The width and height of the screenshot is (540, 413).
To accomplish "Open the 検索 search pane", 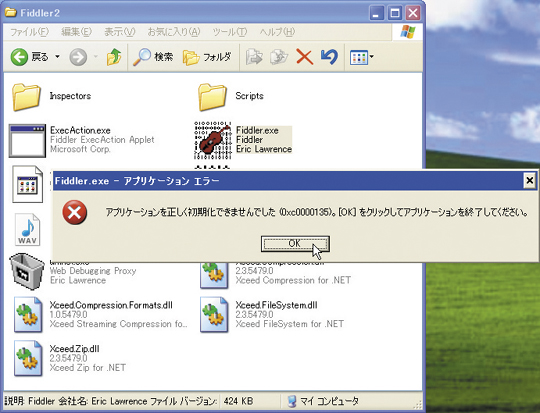I will point(153,57).
